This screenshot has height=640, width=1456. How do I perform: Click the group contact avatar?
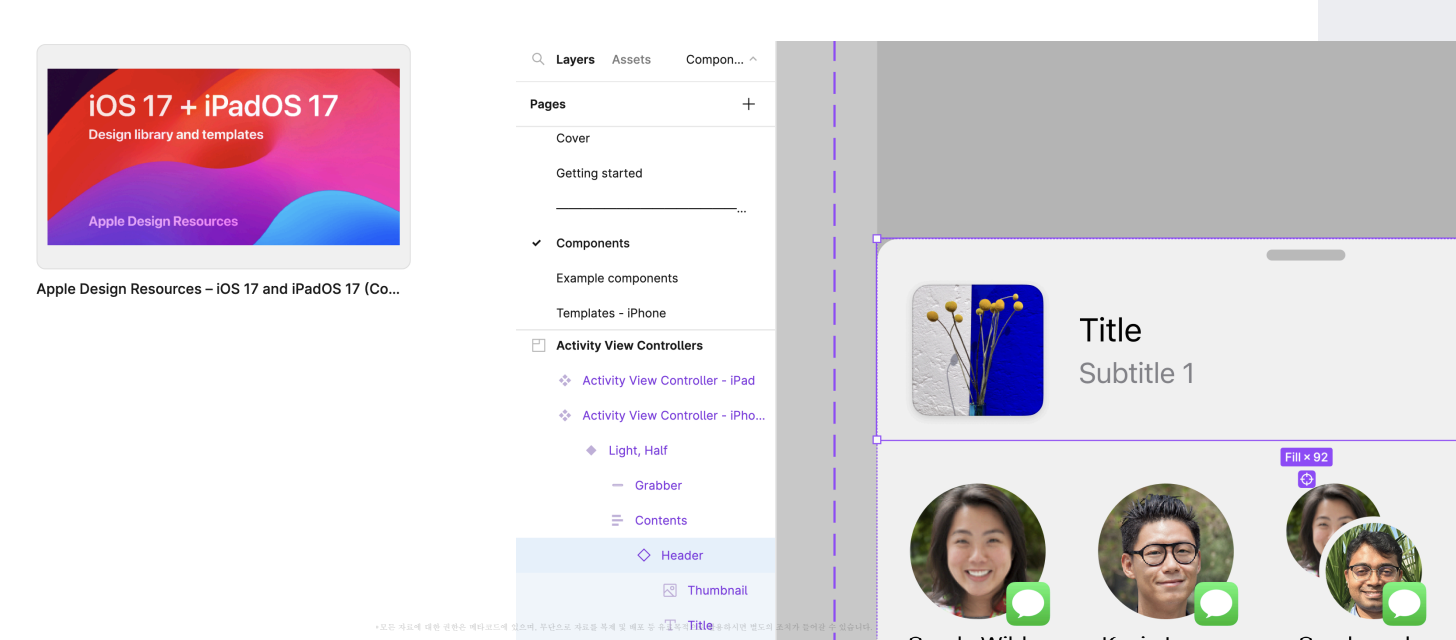coord(1353,551)
